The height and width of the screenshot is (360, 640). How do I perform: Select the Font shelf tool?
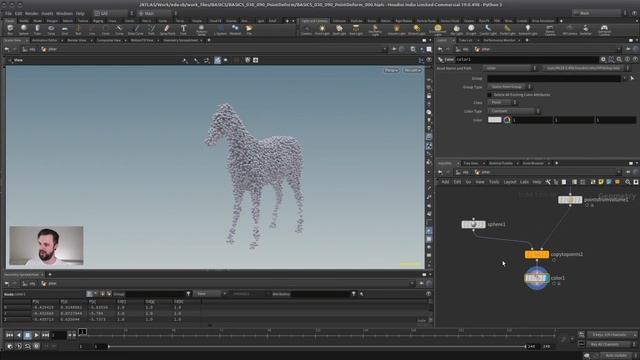click(183, 29)
